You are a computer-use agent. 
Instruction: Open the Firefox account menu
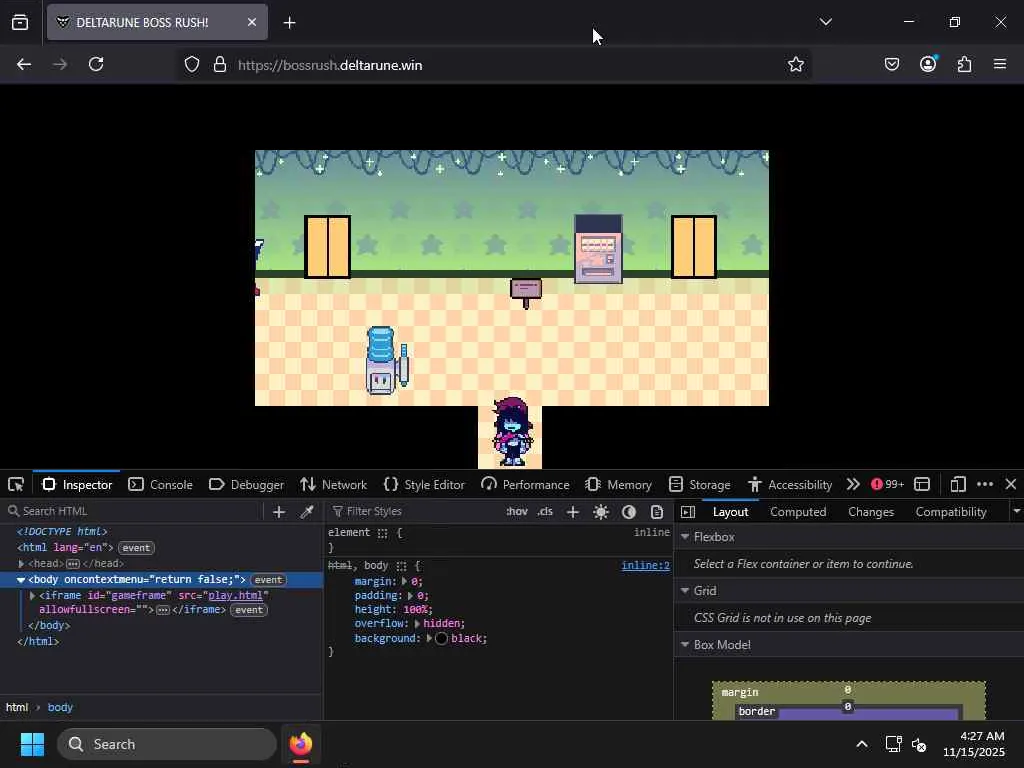tap(928, 64)
